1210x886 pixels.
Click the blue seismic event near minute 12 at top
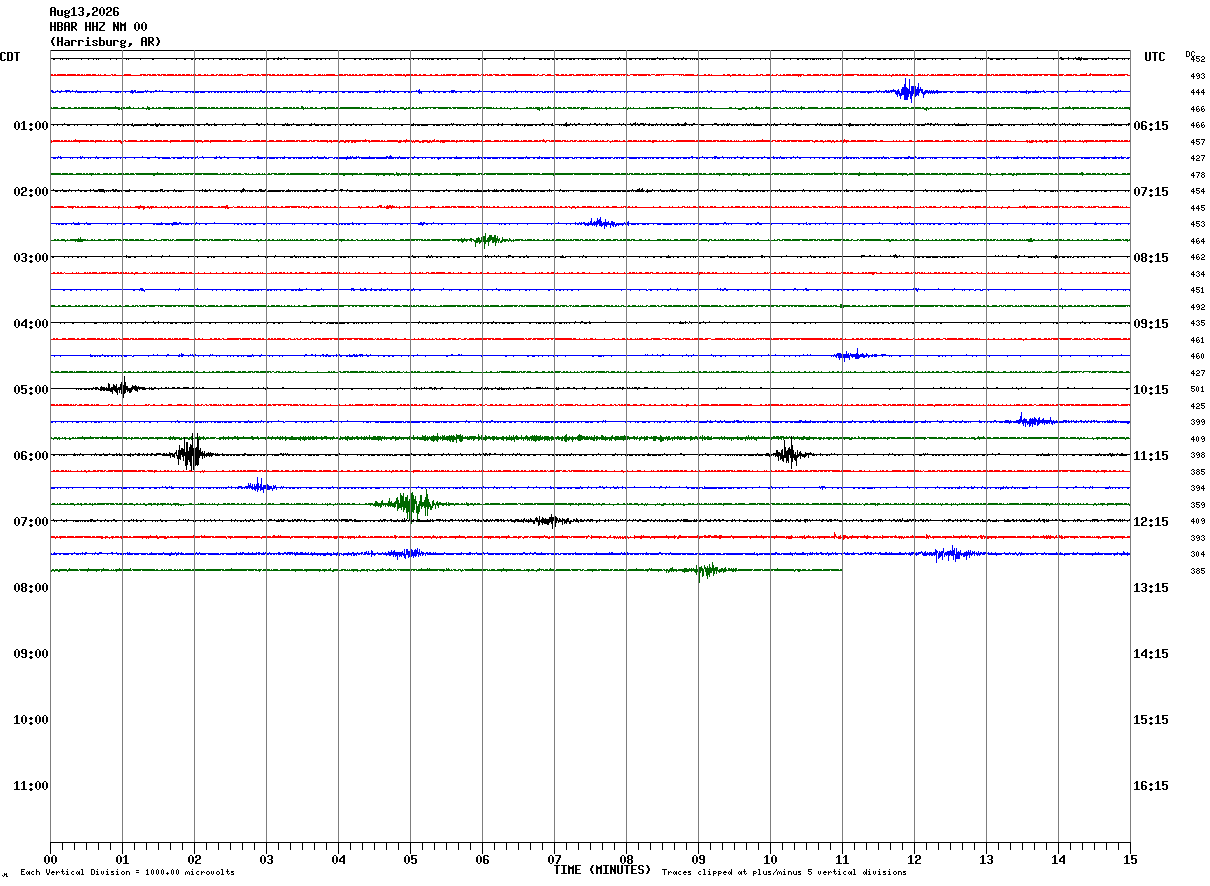[910, 91]
